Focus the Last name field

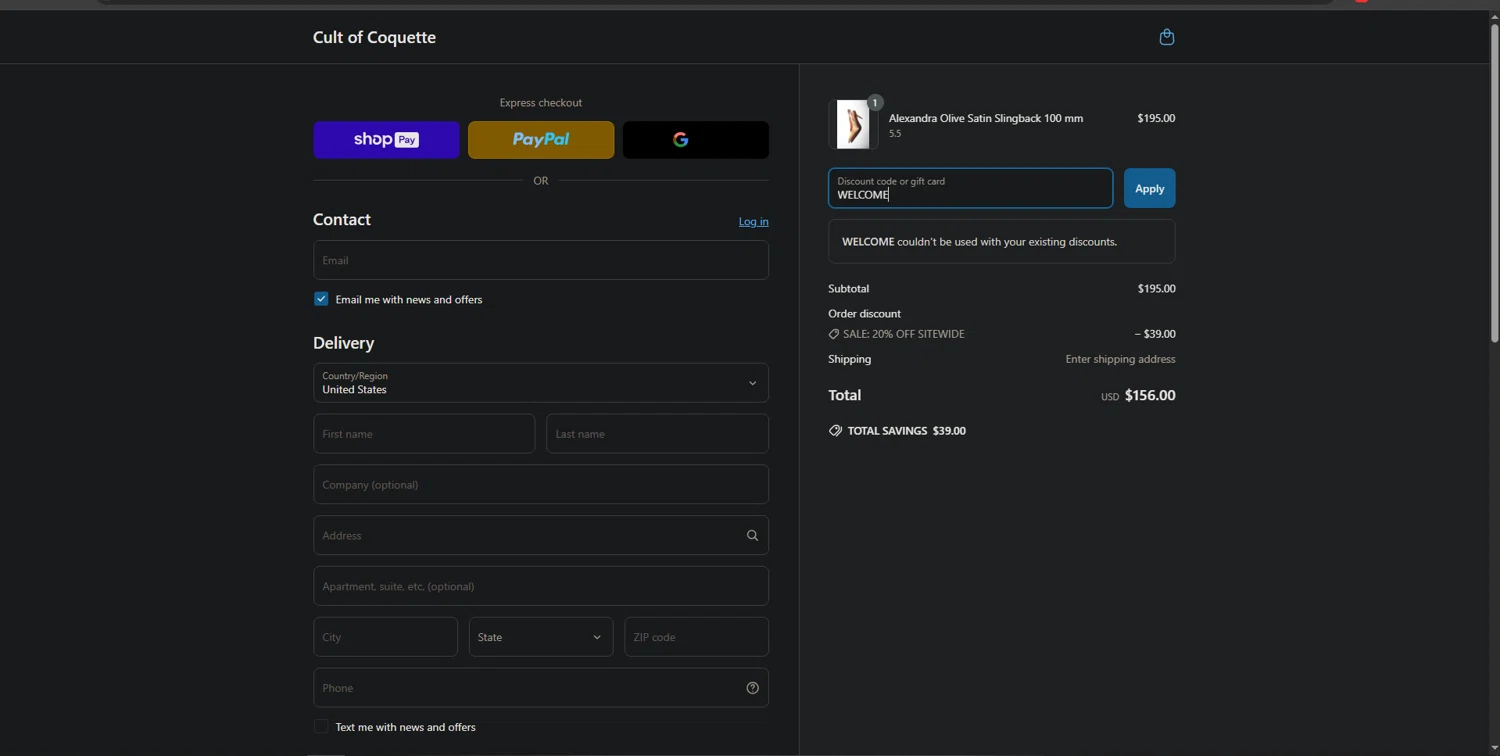pyautogui.click(x=657, y=434)
